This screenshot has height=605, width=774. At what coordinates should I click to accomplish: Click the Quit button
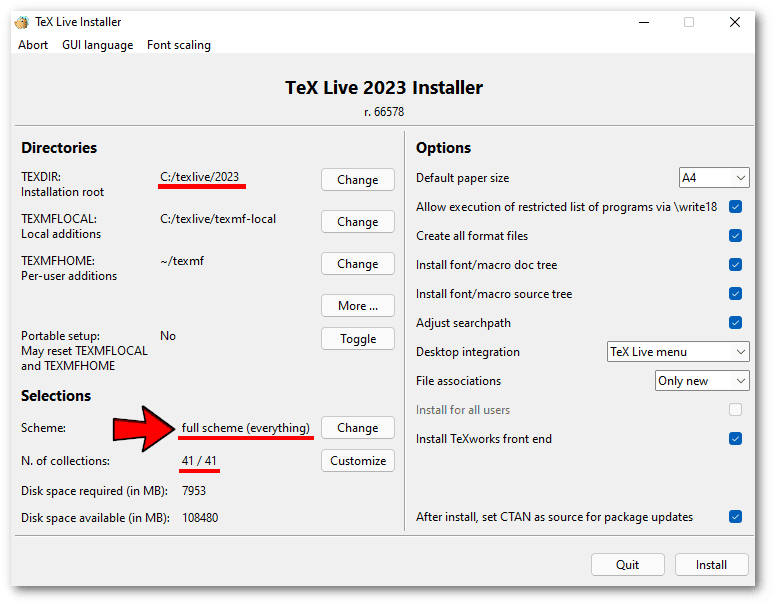(x=627, y=565)
